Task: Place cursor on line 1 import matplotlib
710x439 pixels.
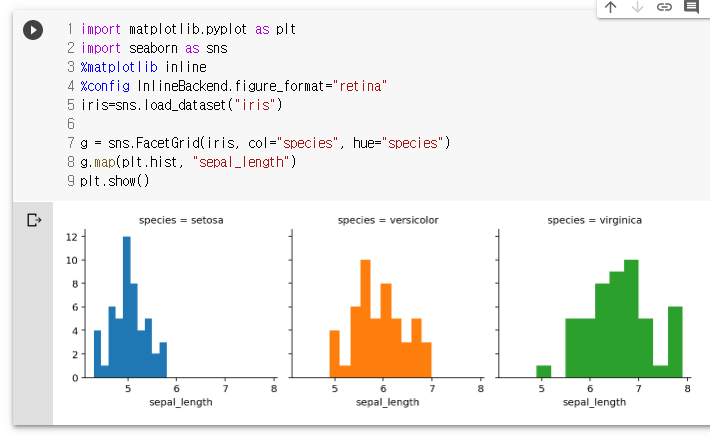Action: [x=188, y=29]
